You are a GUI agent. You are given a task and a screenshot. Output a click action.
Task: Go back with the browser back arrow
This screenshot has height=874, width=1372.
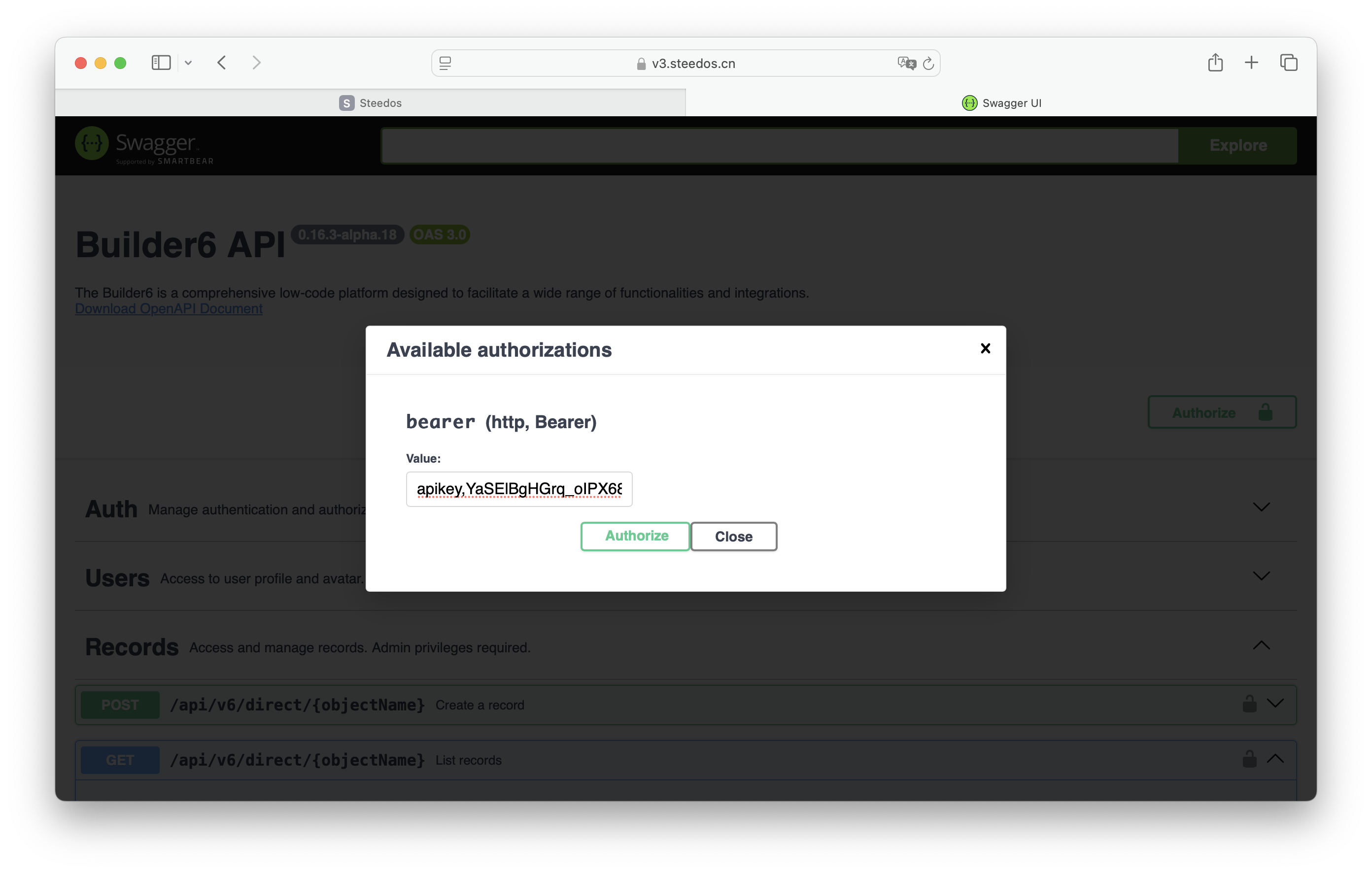(222, 63)
